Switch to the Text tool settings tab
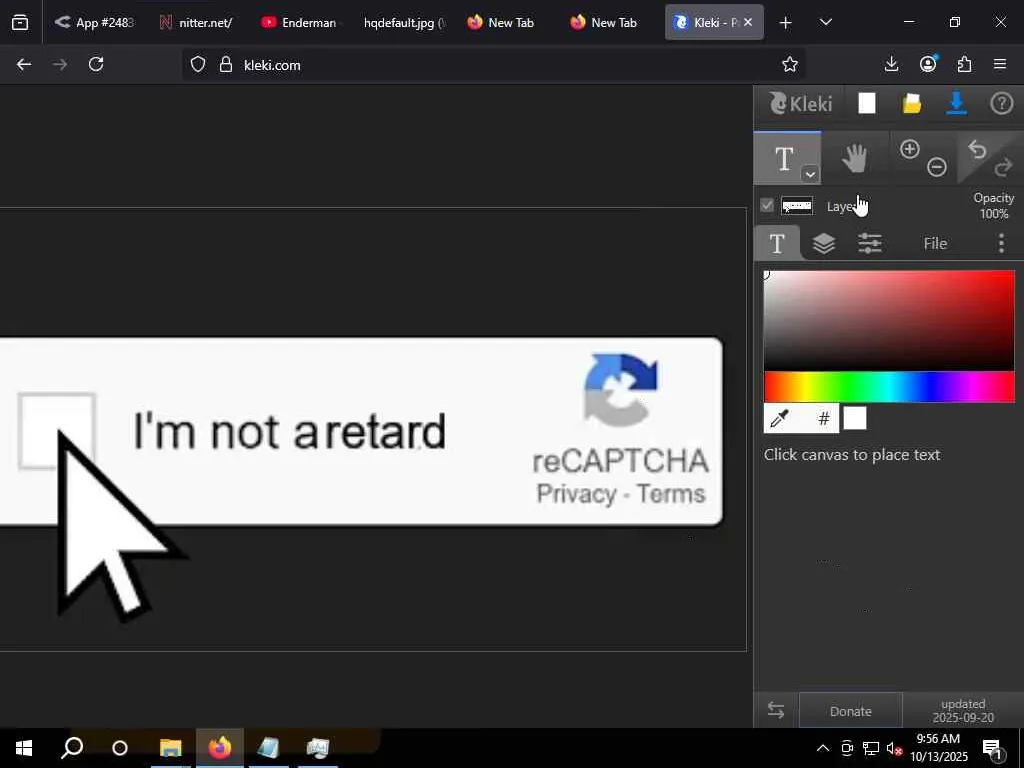The height and width of the screenshot is (768, 1024). pos(776,244)
